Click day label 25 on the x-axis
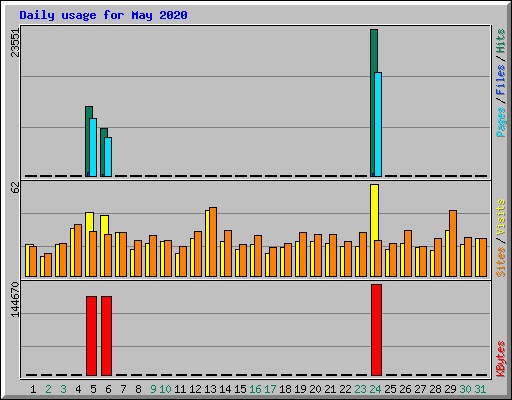The image size is (512, 400). pyautogui.click(x=390, y=389)
